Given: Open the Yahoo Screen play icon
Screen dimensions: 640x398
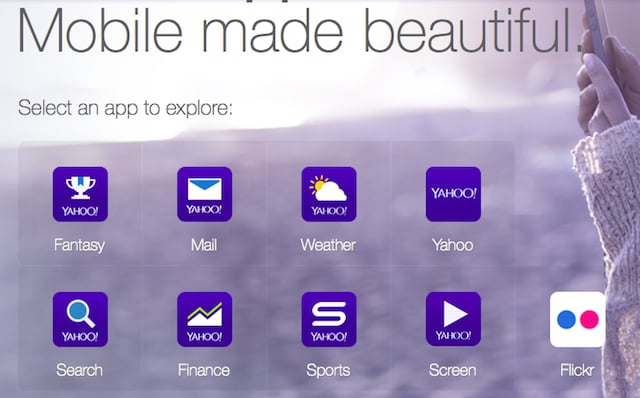Looking at the screenshot, I should click(453, 319).
